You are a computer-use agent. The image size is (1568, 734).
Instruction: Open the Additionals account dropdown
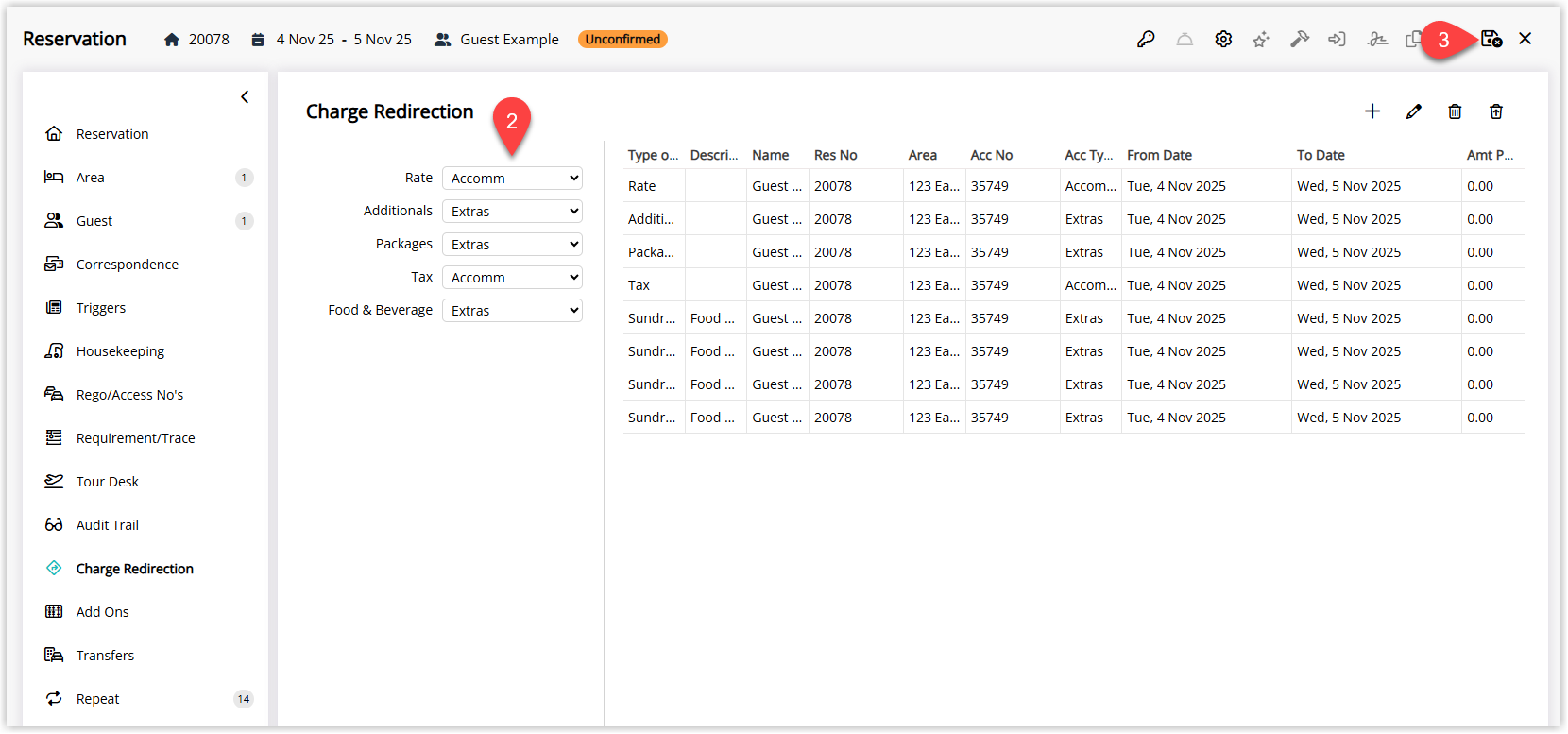pyautogui.click(x=512, y=212)
